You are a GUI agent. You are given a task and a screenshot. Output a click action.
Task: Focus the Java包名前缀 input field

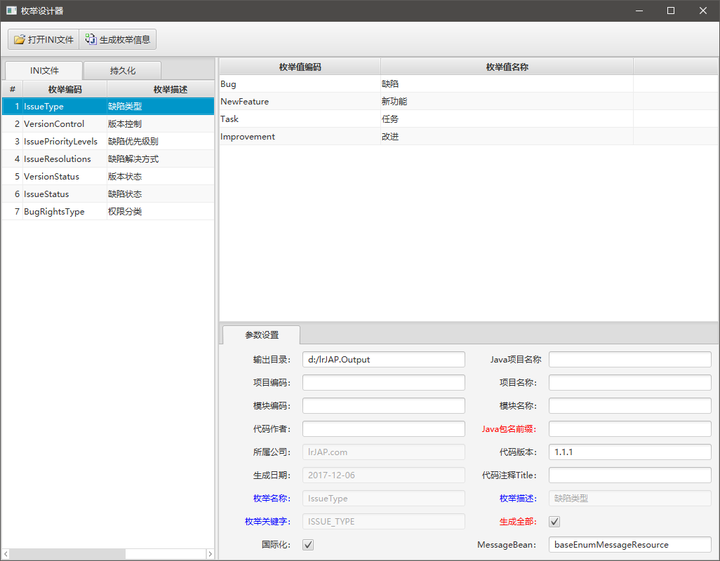630,429
